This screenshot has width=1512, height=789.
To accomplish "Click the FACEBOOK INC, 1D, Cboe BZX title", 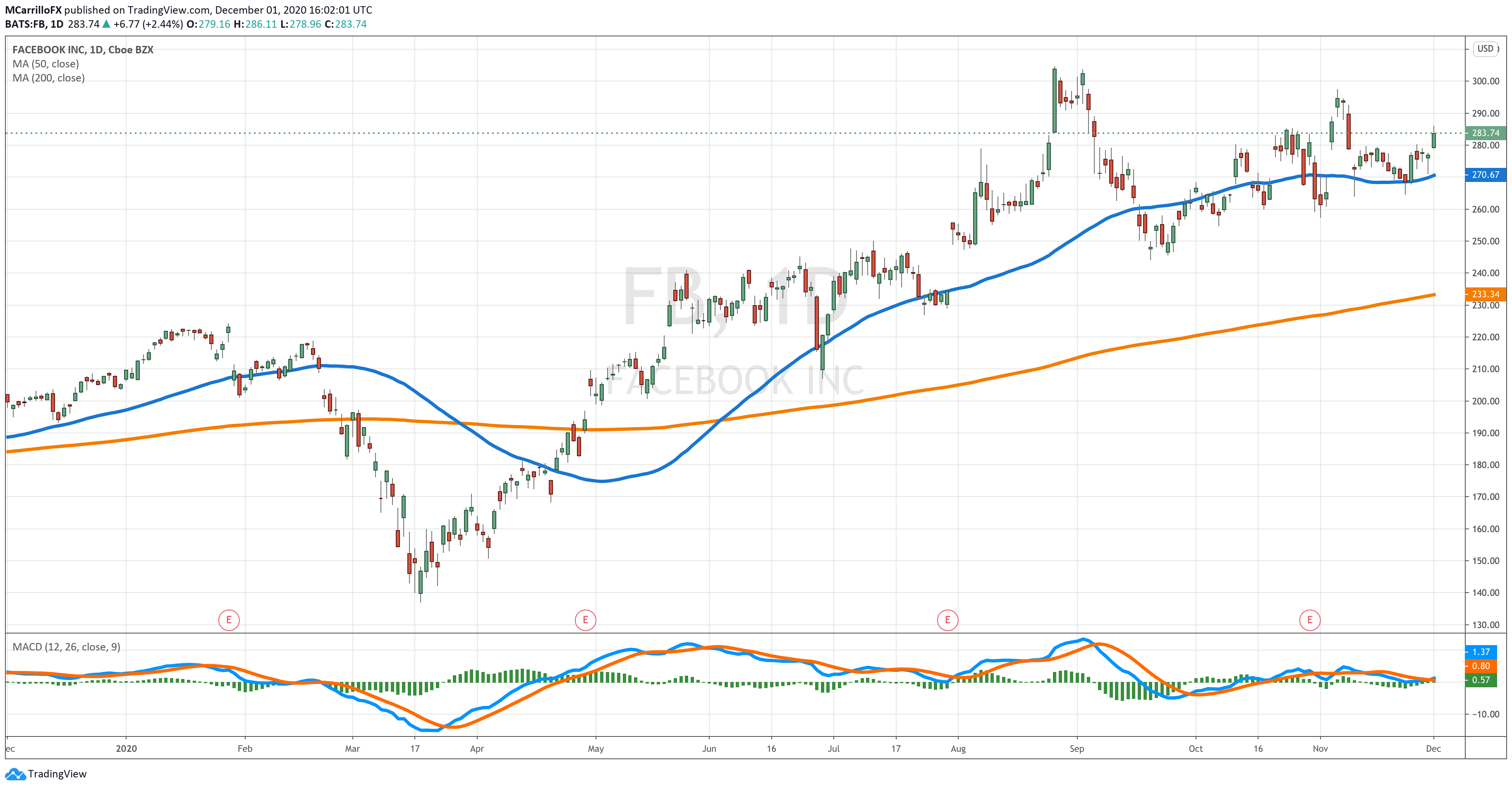I will pyautogui.click(x=83, y=50).
